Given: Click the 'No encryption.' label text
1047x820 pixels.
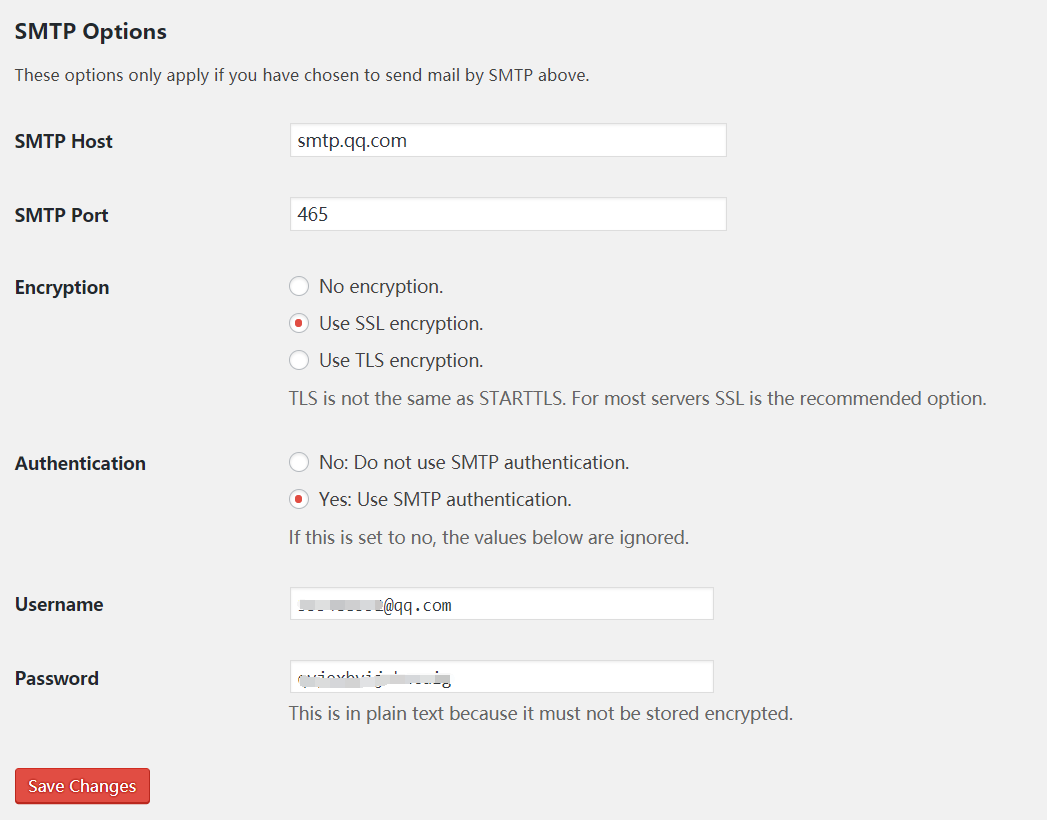Looking at the screenshot, I should [x=381, y=286].
